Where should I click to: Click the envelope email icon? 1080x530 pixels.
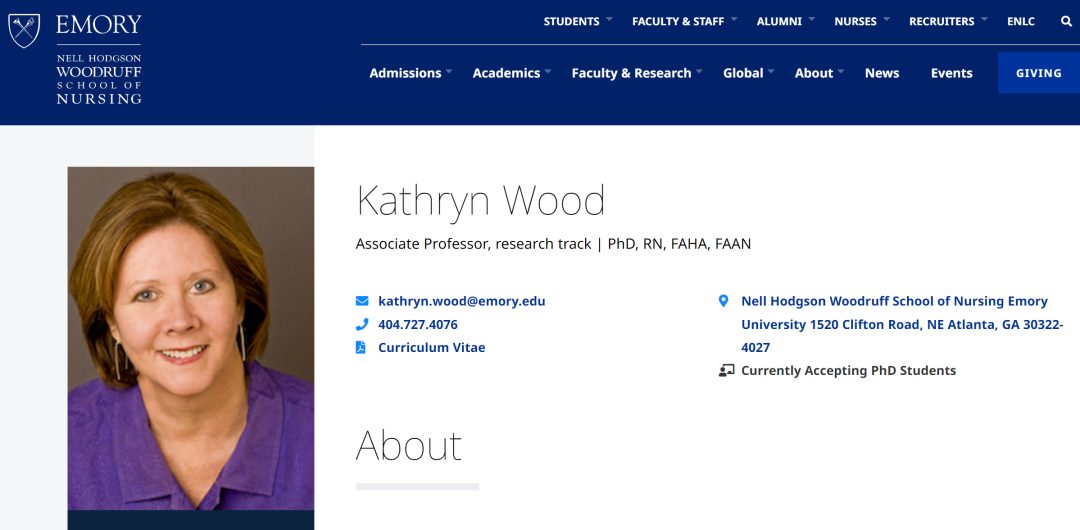point(362,301)
